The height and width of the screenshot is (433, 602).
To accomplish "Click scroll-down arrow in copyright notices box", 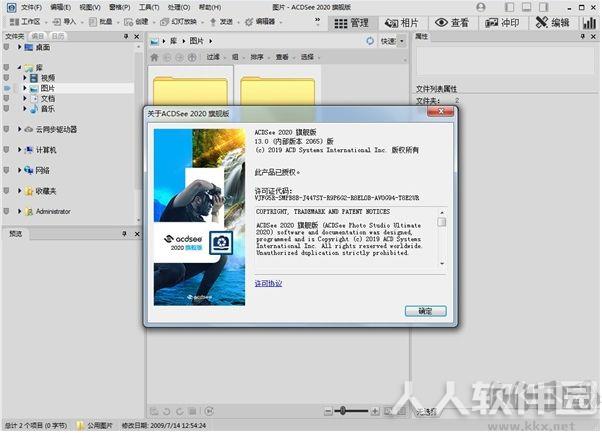I will (442, 263).
